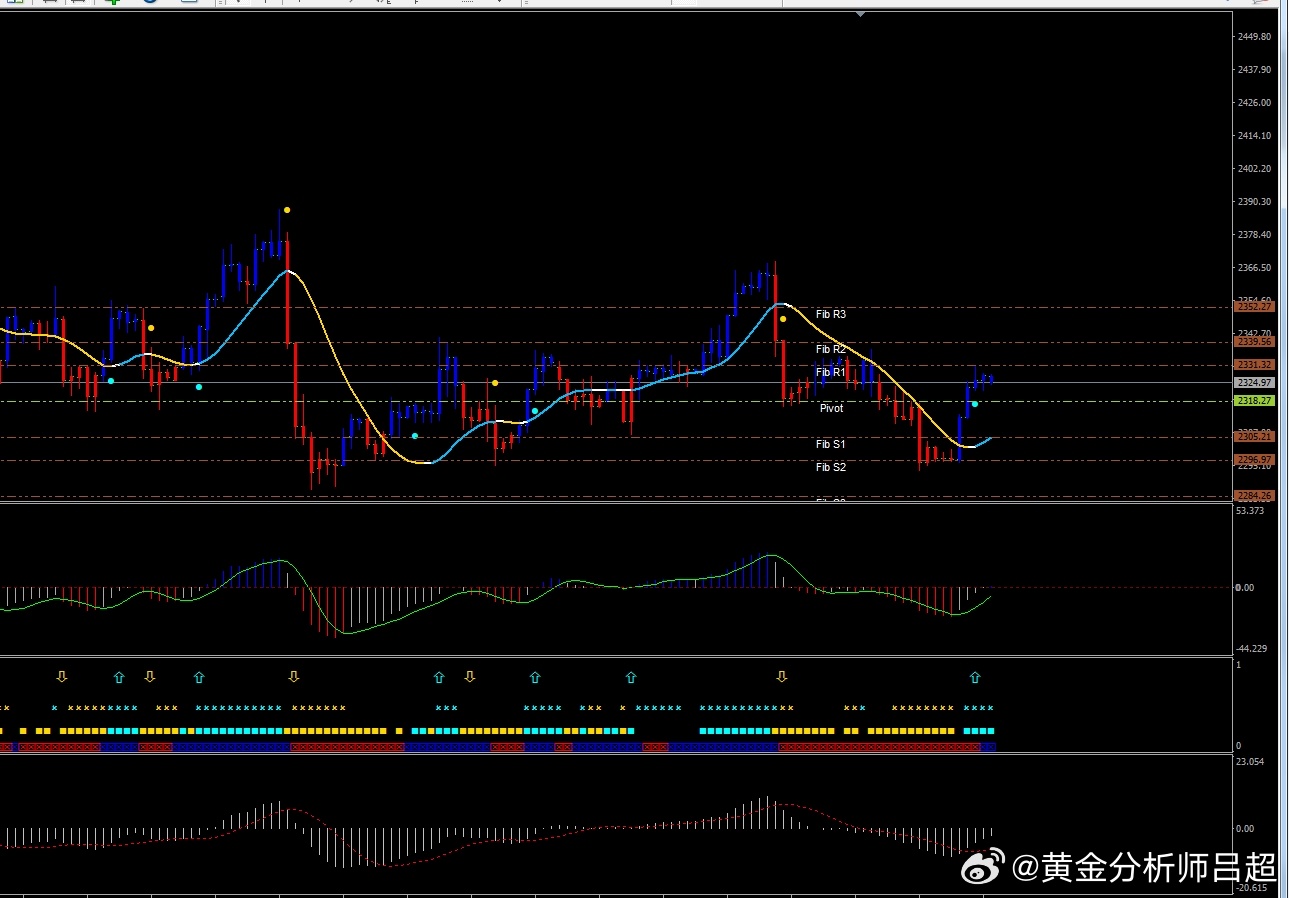
Task: Click the yellow dot above the highest candle peak
Action: (x=287, y=210)
